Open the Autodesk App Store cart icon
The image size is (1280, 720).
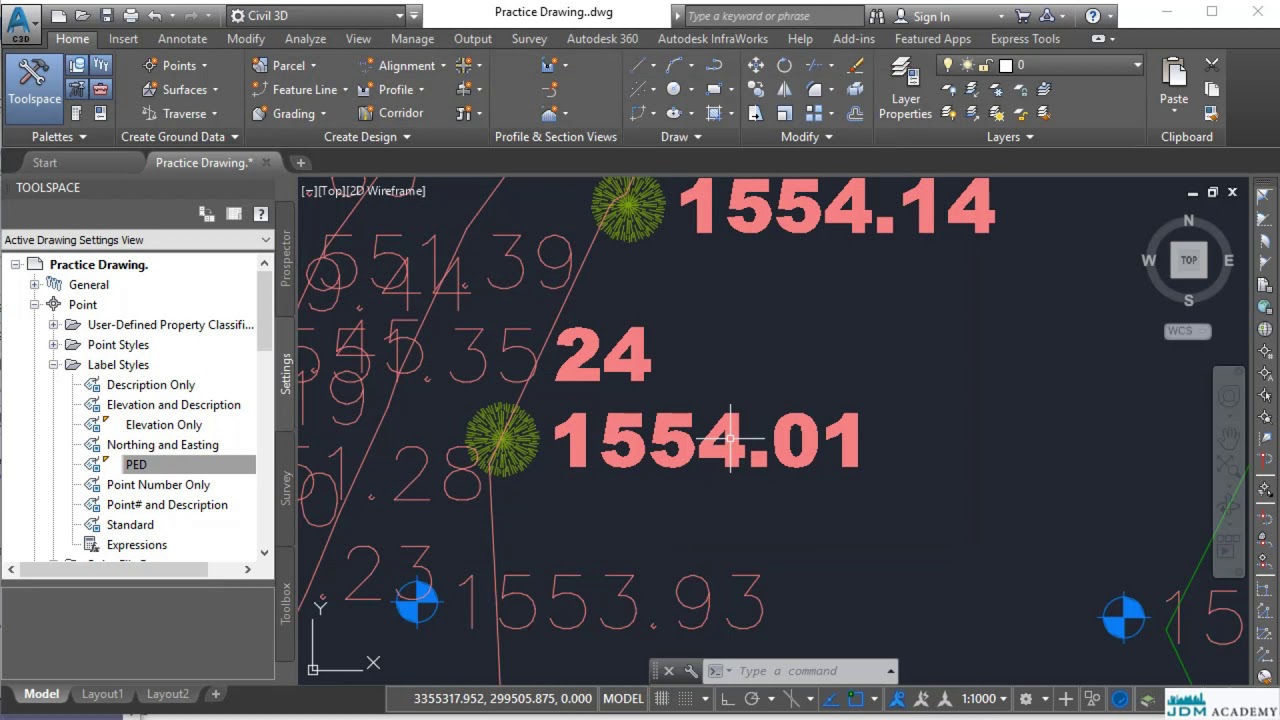pos(1022,16)
